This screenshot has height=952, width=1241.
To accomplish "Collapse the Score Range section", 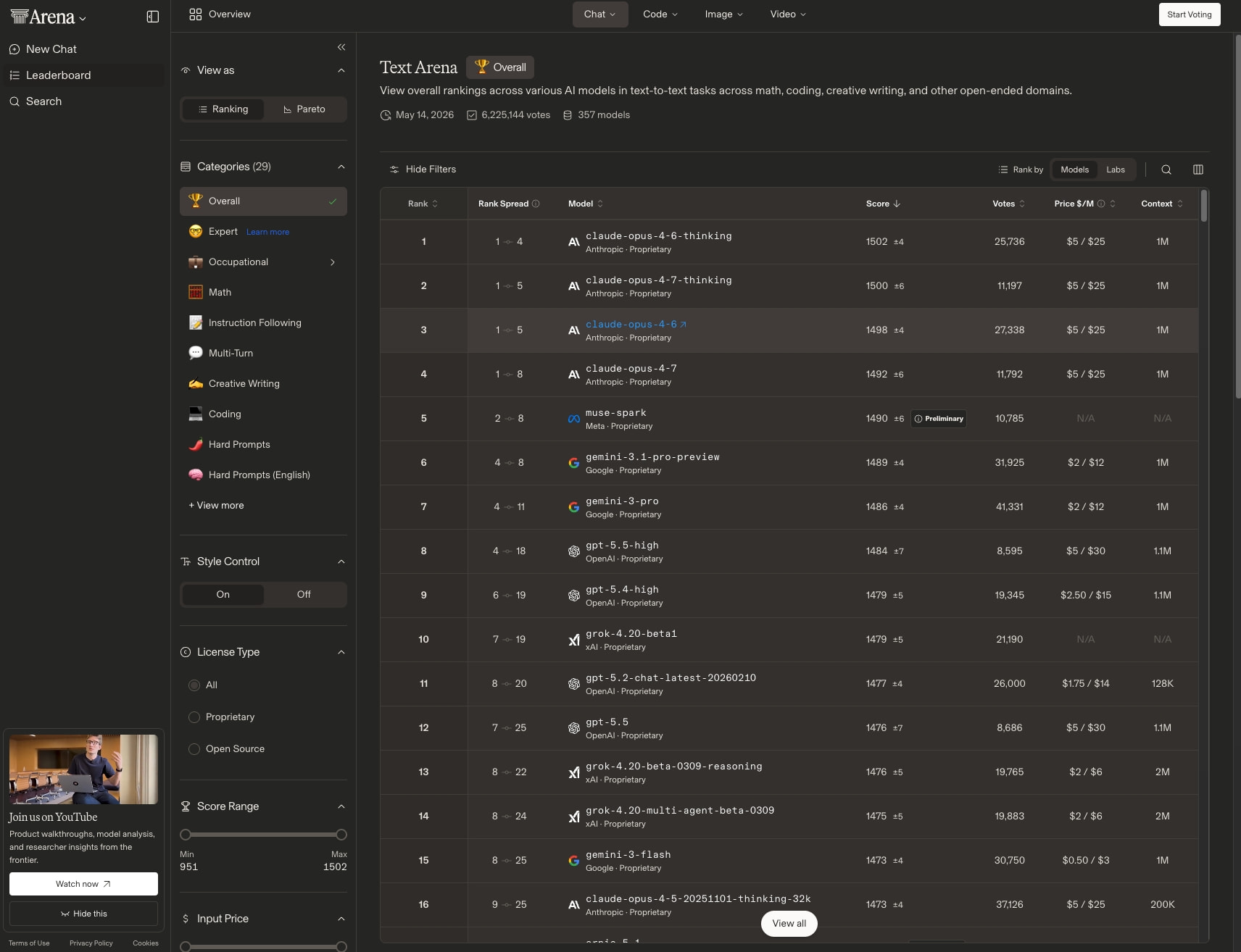I will (x=341, y=806).
